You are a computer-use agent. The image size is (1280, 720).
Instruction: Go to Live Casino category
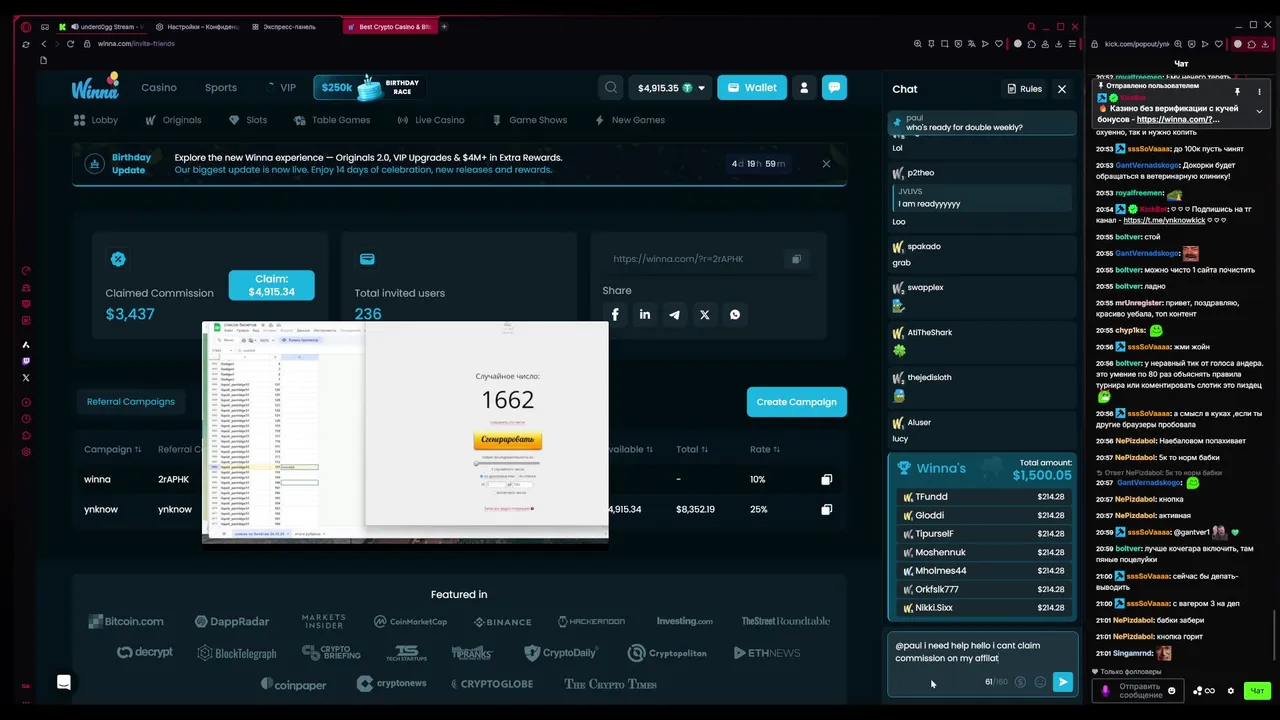431,120
